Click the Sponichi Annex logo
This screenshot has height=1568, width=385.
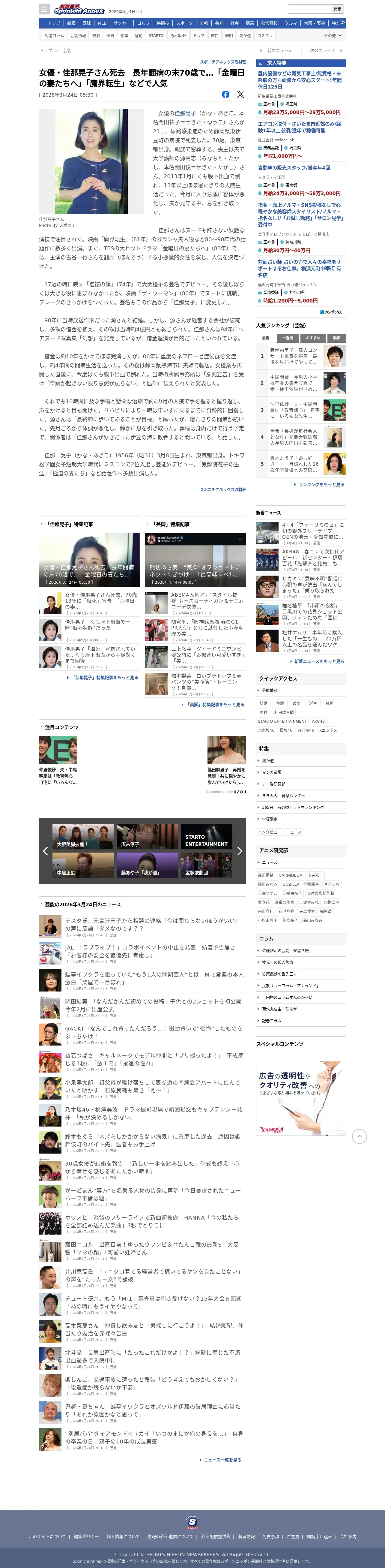[x=79, y=10]
